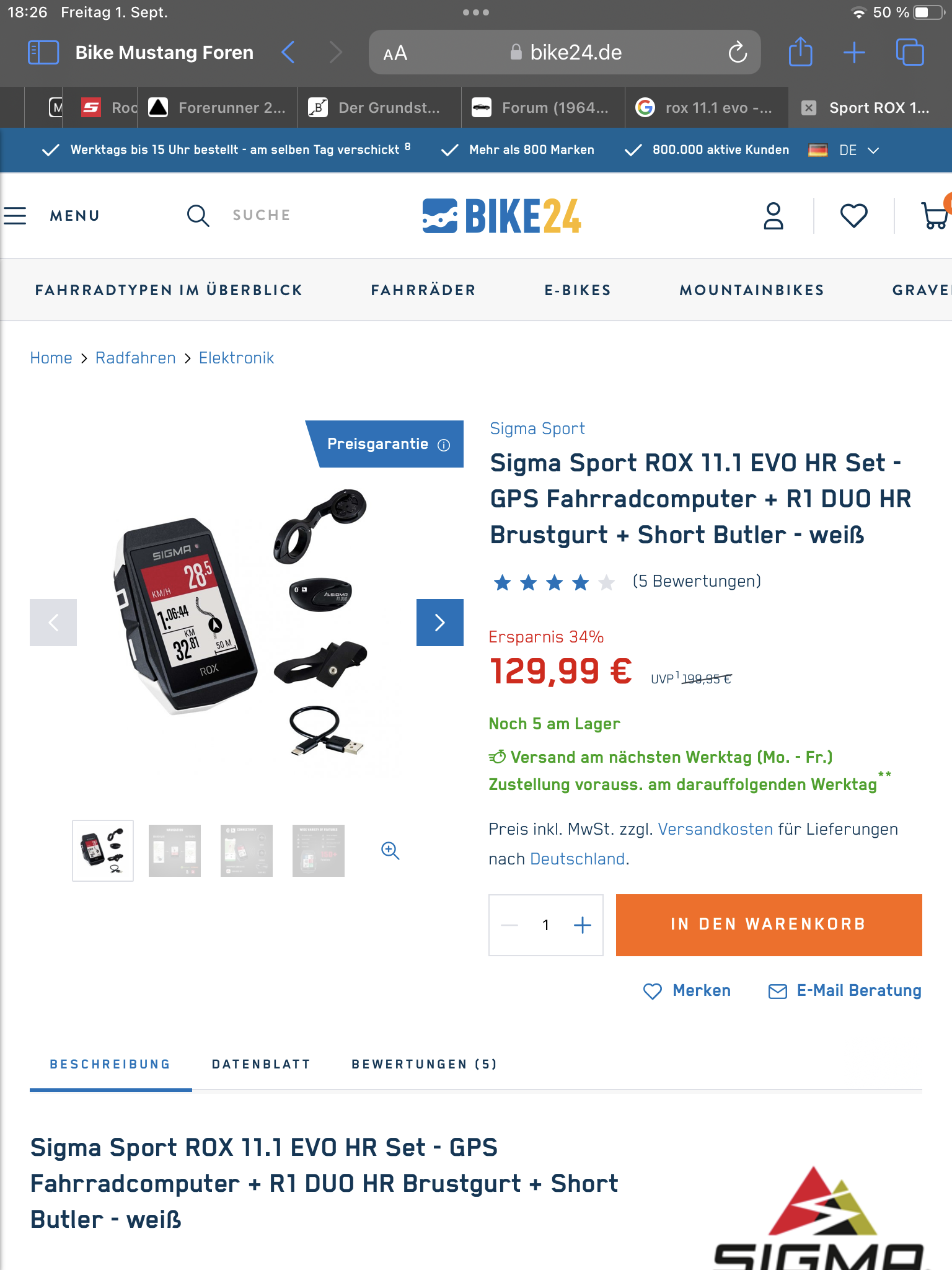Screen dimensions: 952x1270
Task: Add product with IN DEN WARENKORB
Action: (x=769, y=925)
